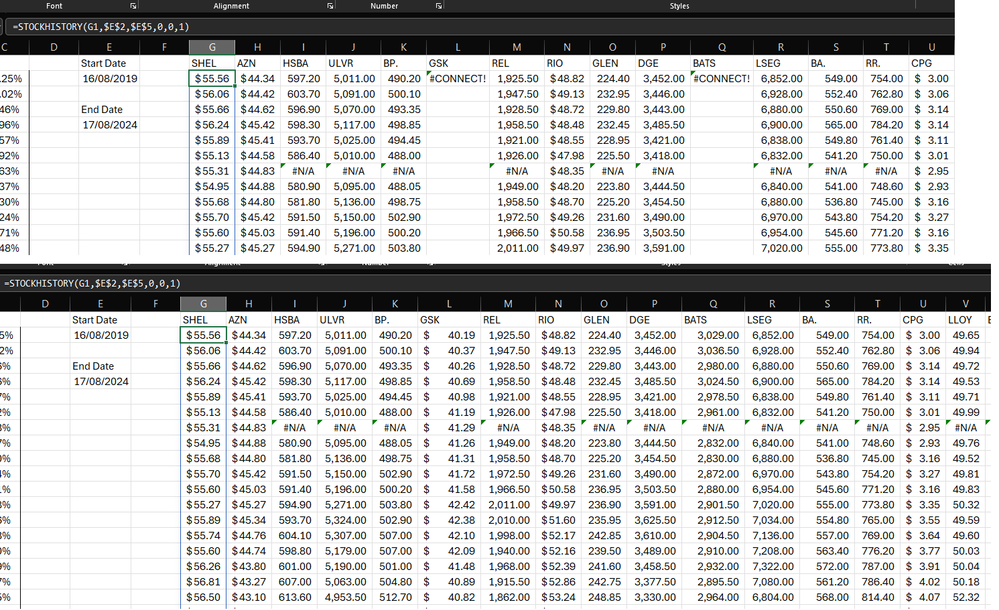Click the HSBA value 613.60
This screenshot has height=610, width=999.
pyautogui.click(x=295, y=597)
